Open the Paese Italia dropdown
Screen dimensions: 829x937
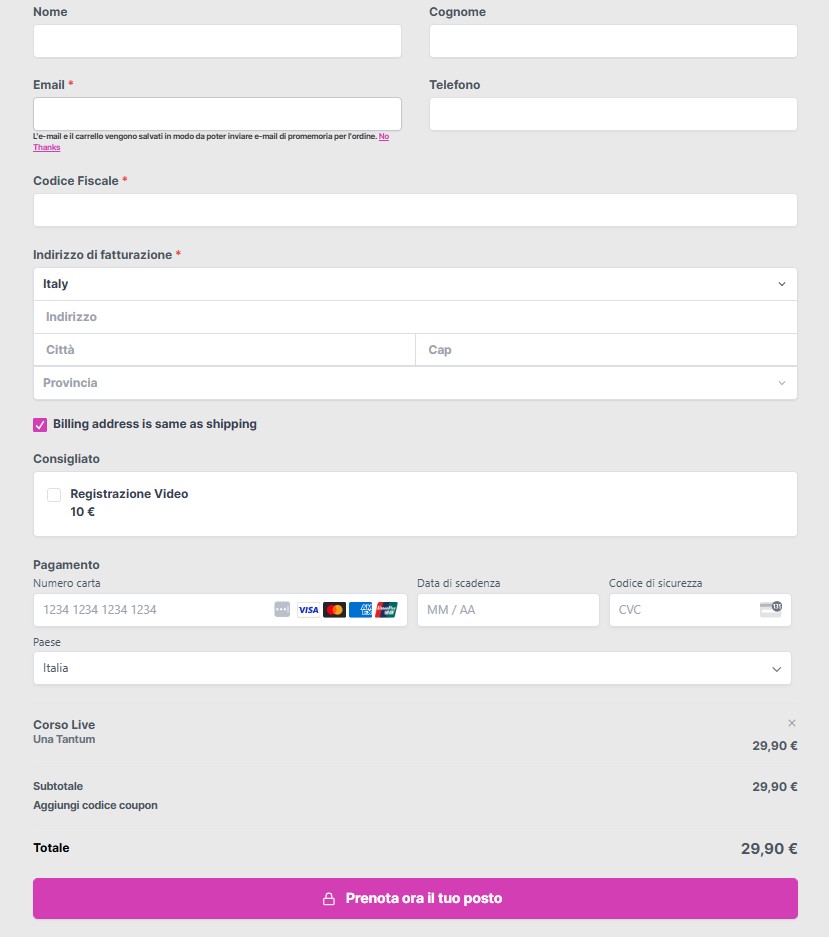pyautogui.click(x=412, y=668)
